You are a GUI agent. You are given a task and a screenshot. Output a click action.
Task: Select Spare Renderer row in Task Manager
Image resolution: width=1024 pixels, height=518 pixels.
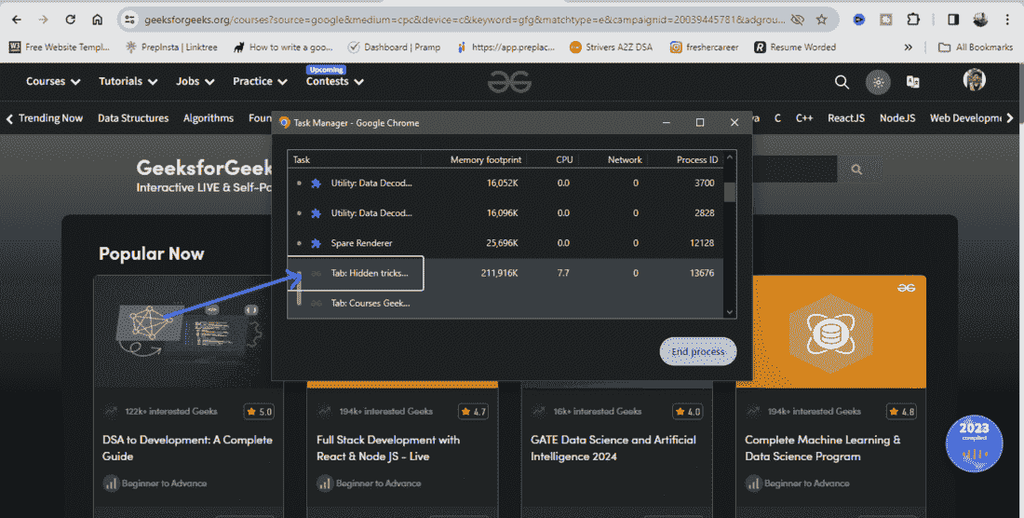[505, 243]
